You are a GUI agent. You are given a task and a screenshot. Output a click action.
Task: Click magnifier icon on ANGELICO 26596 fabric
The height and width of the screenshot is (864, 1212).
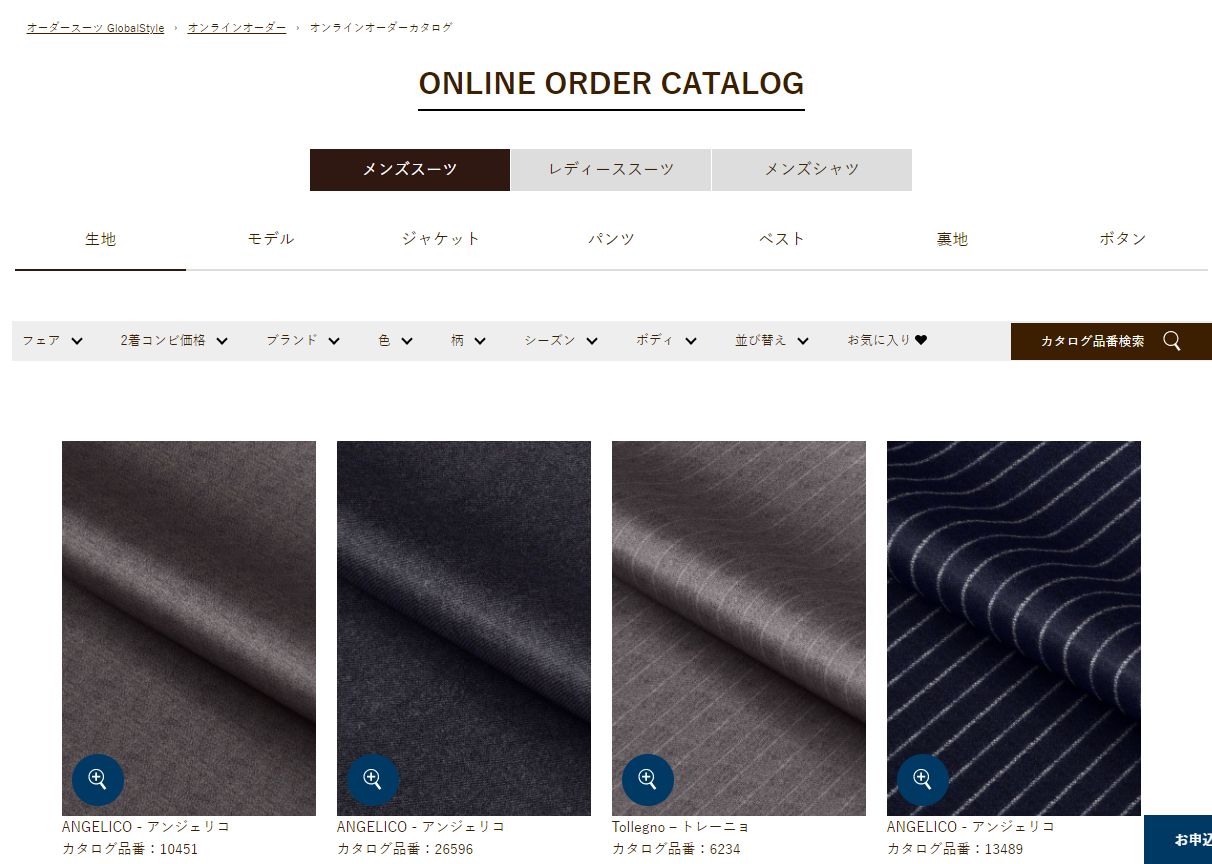click(x=373, y=780)
